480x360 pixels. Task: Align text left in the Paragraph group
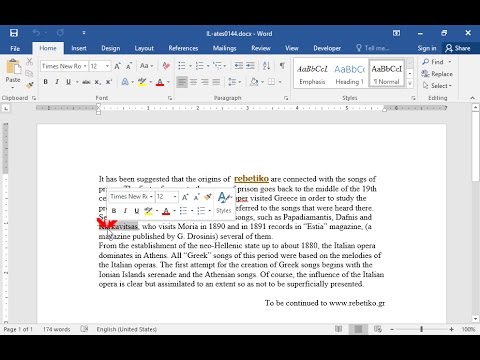tap(182, 82)
